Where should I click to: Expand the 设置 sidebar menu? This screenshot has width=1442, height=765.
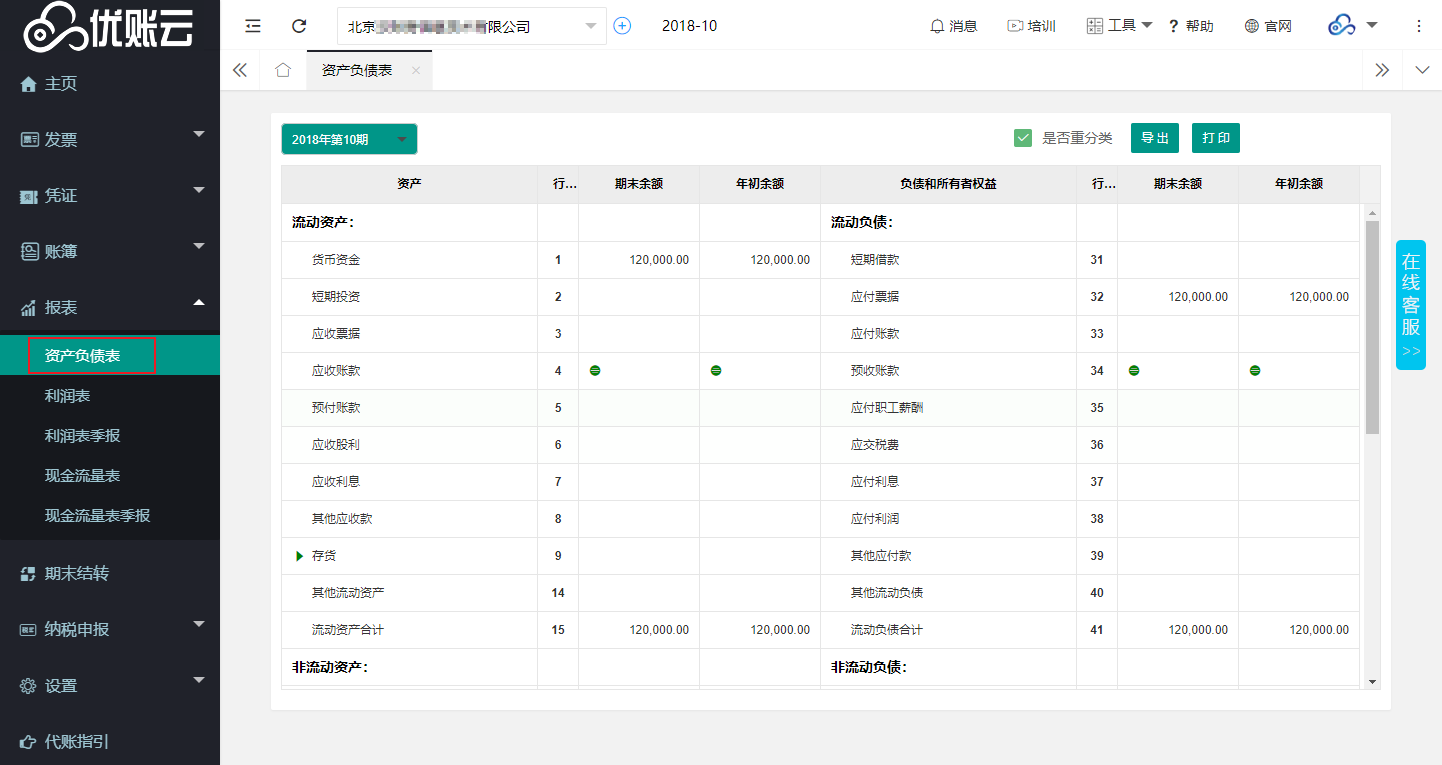tap(110, 685)
